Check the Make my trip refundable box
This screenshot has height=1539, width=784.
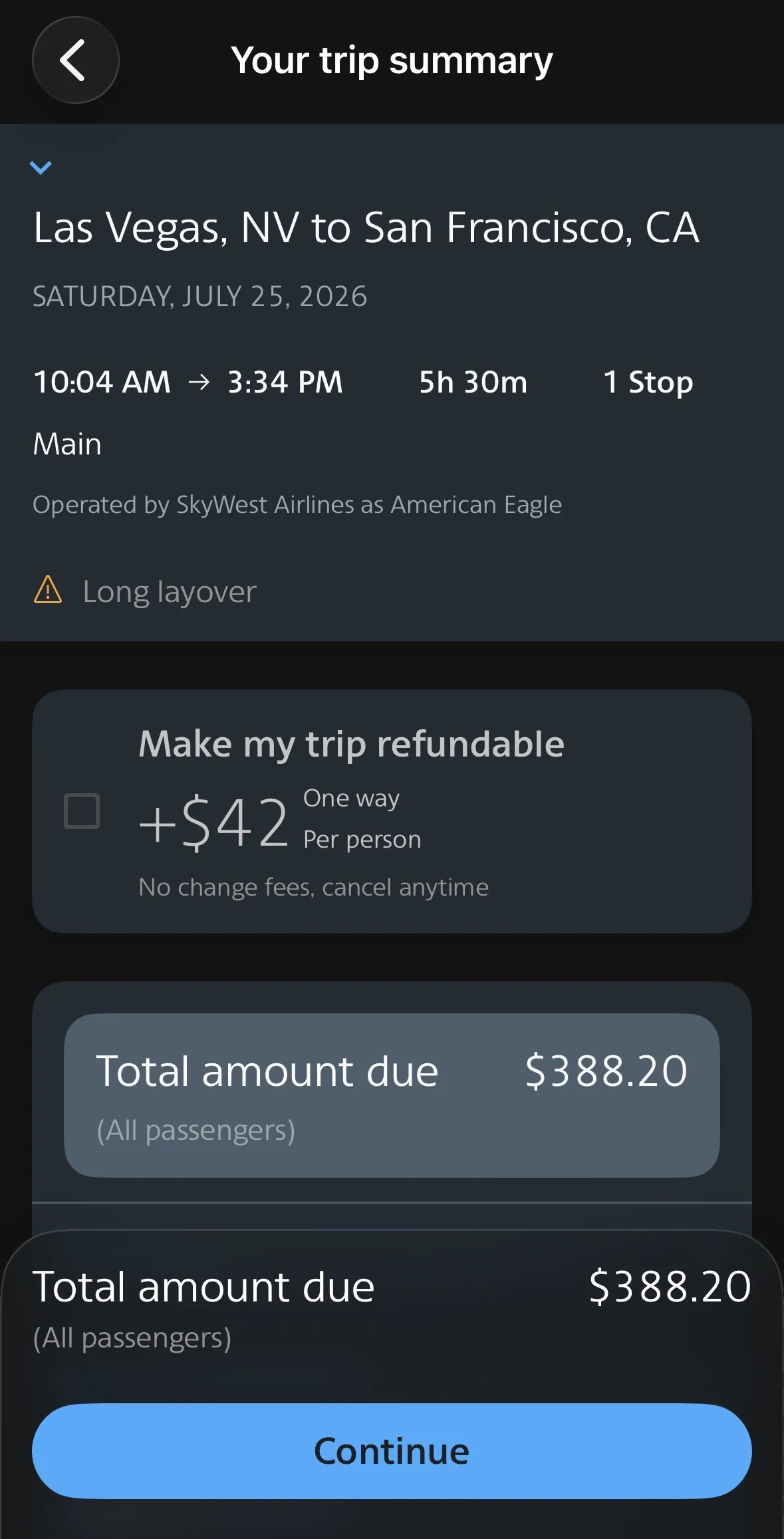pos(82,810)
